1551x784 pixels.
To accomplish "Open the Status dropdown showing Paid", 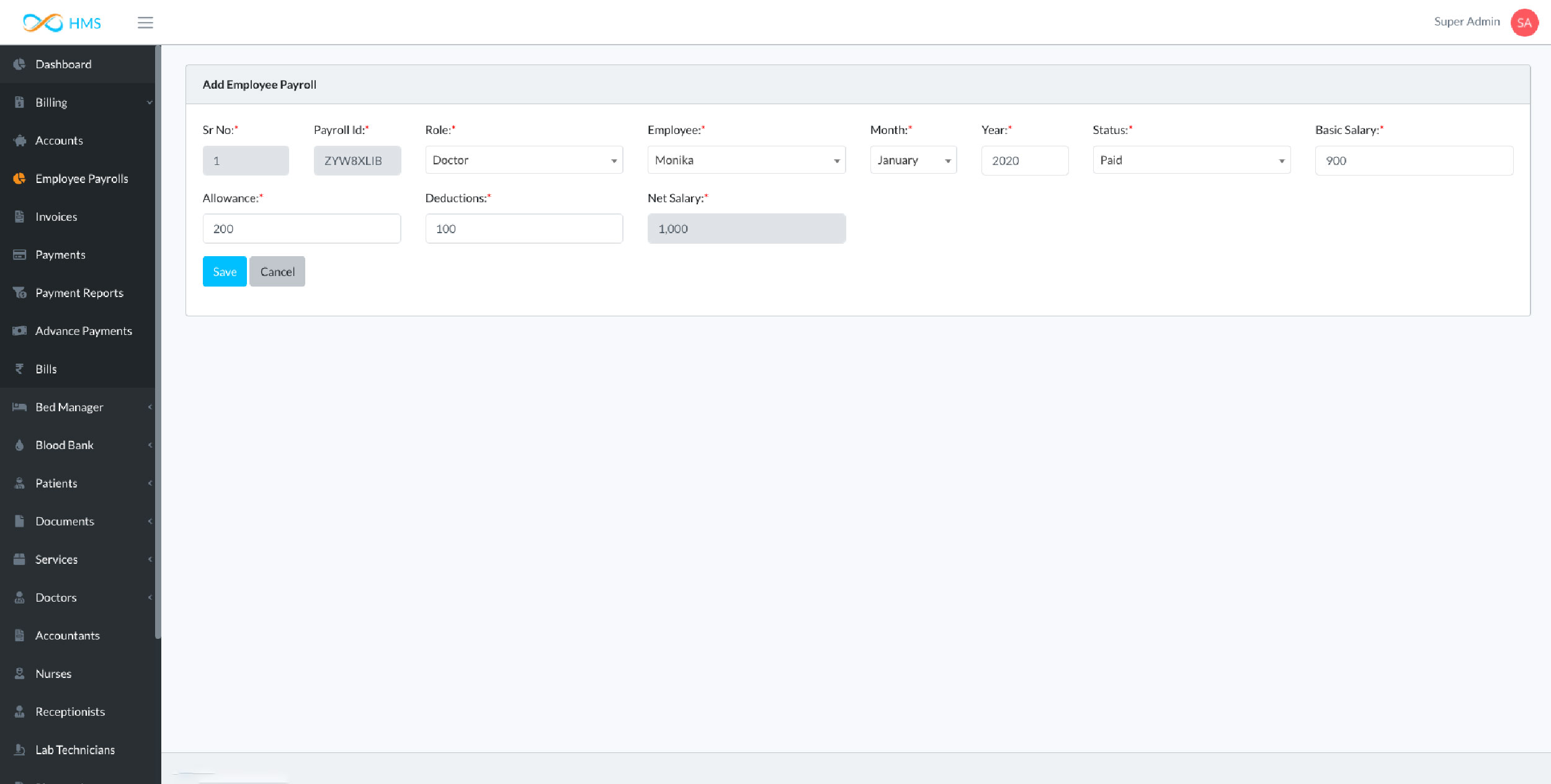I will click(1191, 160).
